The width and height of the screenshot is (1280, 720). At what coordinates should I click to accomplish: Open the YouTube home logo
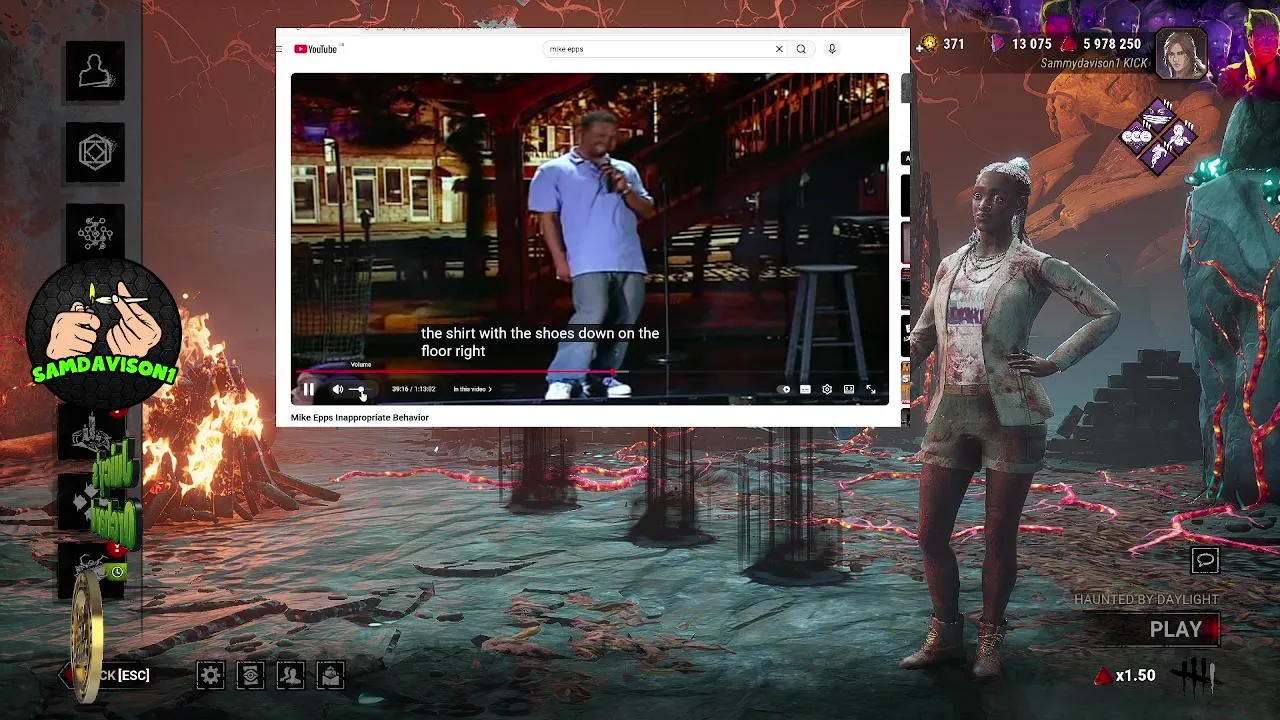[316, 49]
